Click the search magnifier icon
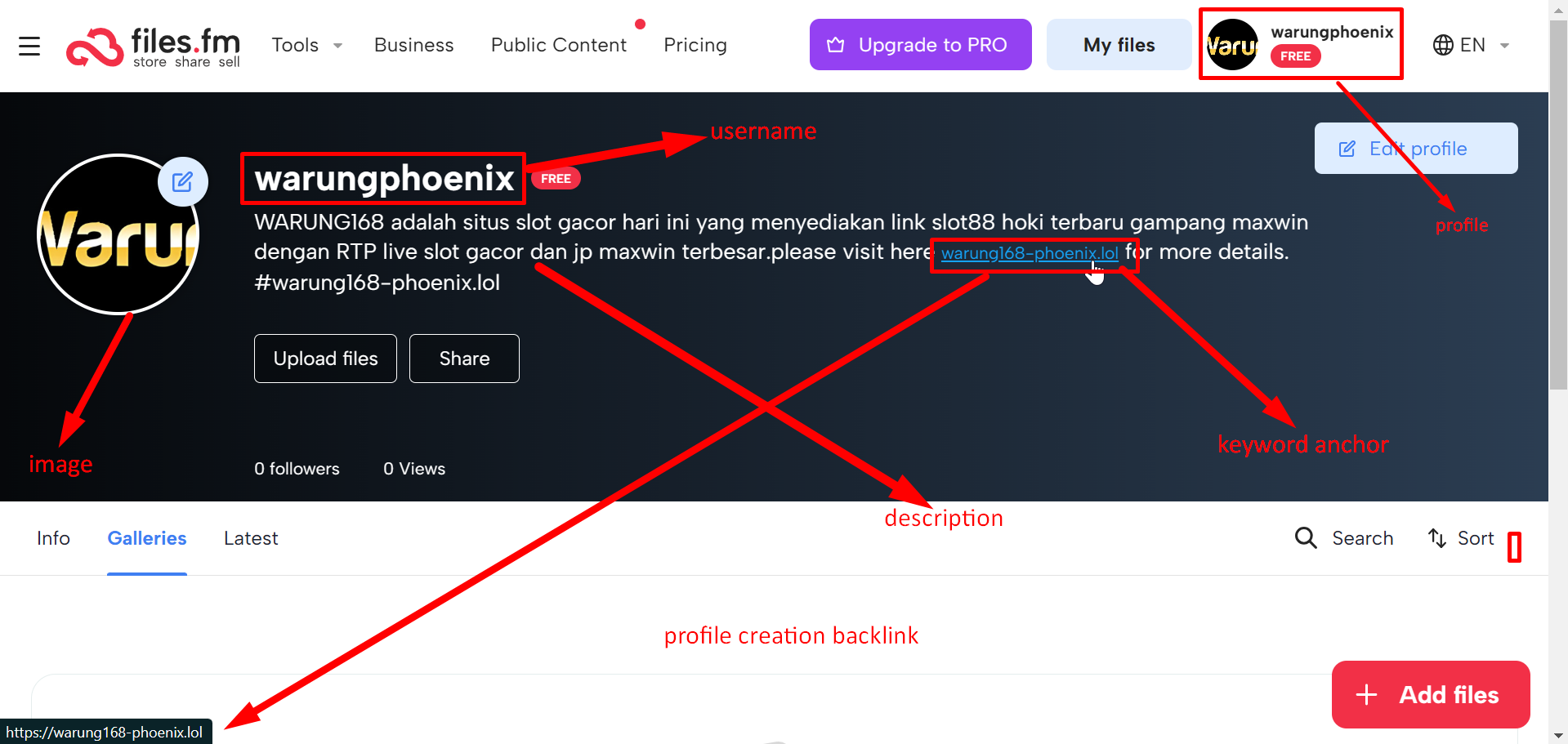1568x744 pixels. click(x=1306, y=538)
